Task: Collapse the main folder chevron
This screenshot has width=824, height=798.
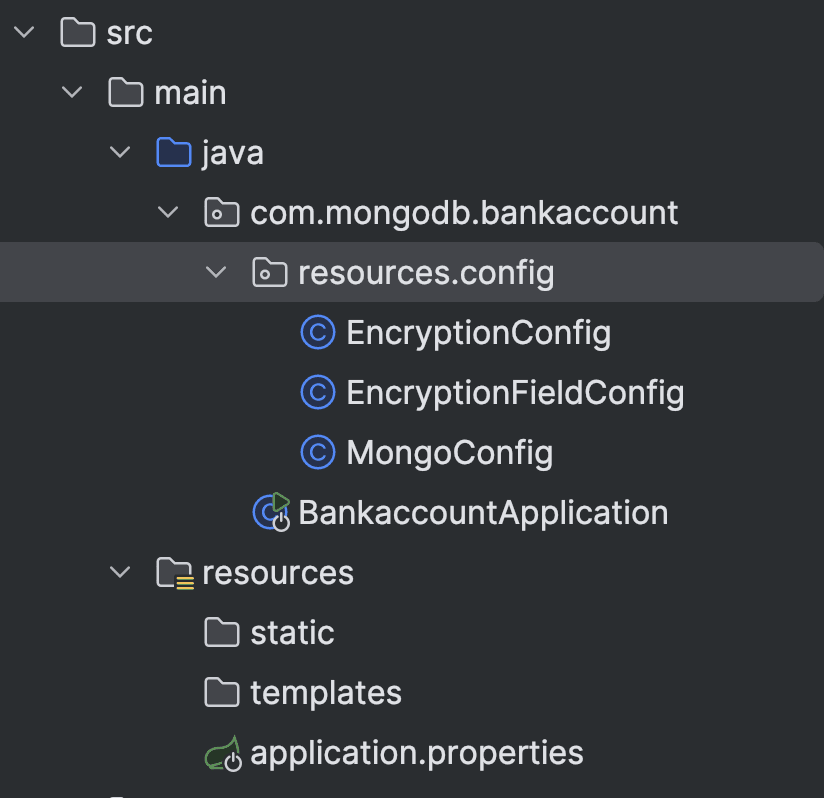Action: [x=72, y=93]
